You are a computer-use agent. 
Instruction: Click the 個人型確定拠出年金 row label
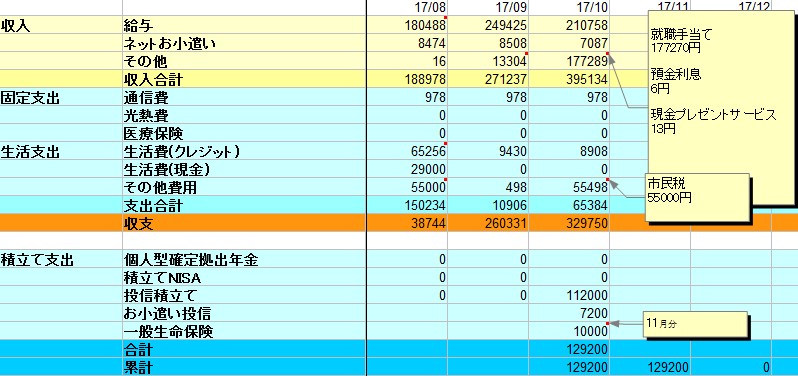[x=244, y=259]
